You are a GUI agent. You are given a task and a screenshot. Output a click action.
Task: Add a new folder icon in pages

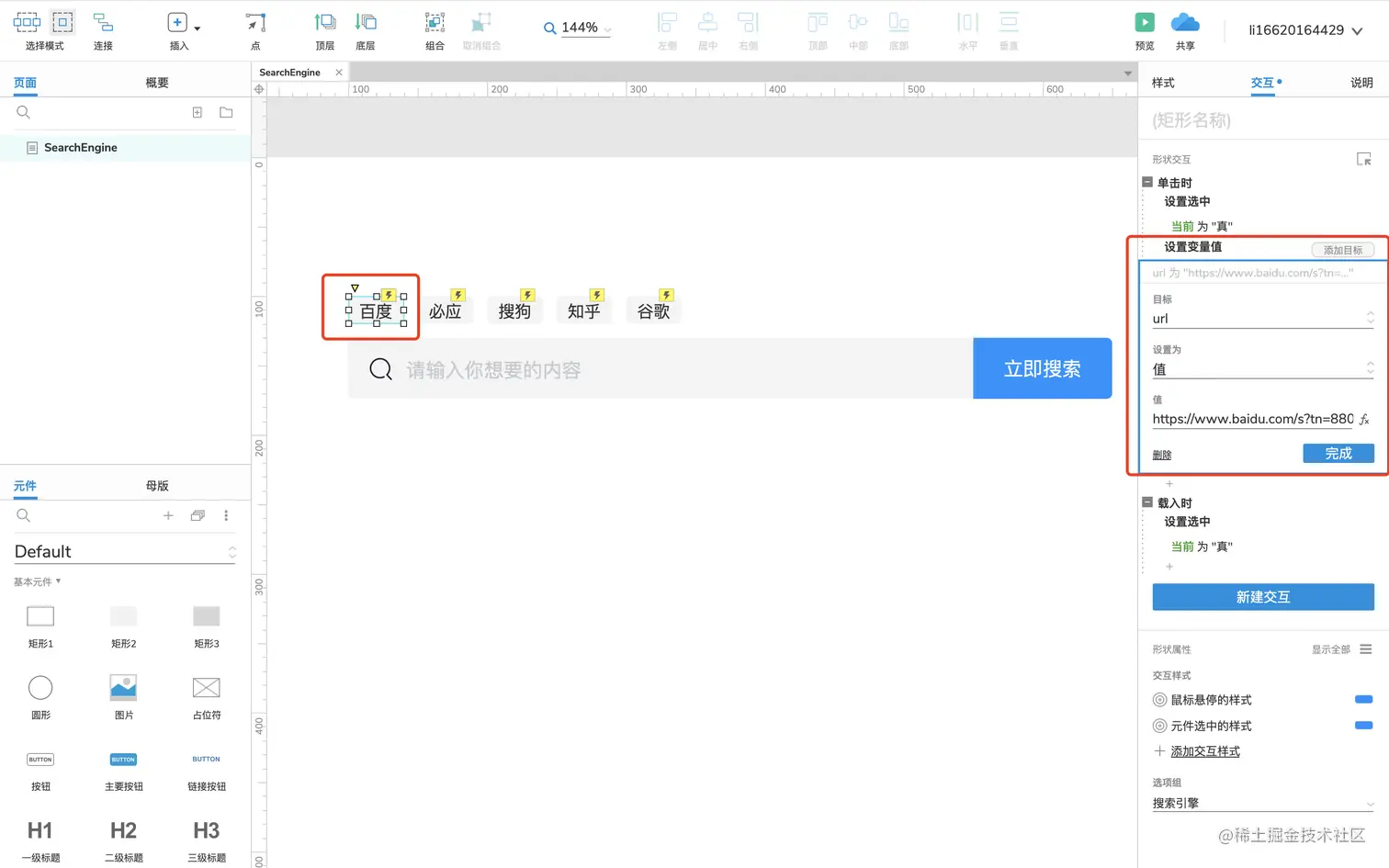[x=226, y=112]
